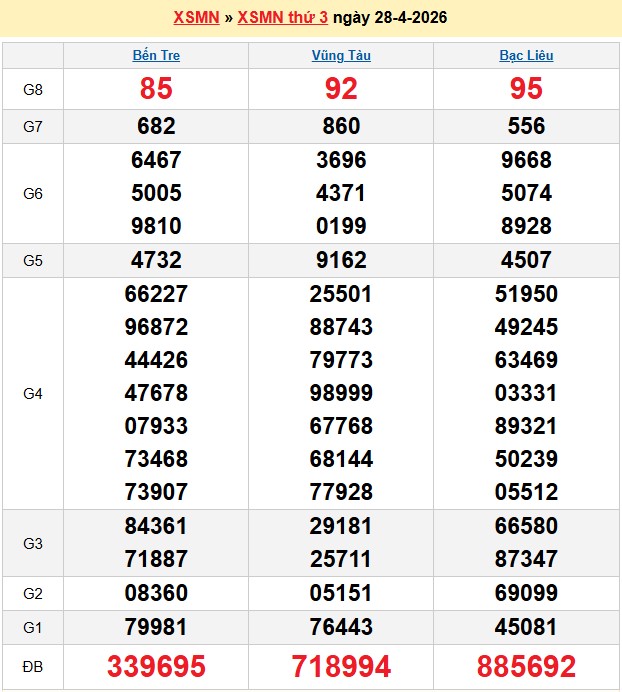Click G4 number 07933
Viewport: 622px width, 692px height.
(x=156, y=426)
